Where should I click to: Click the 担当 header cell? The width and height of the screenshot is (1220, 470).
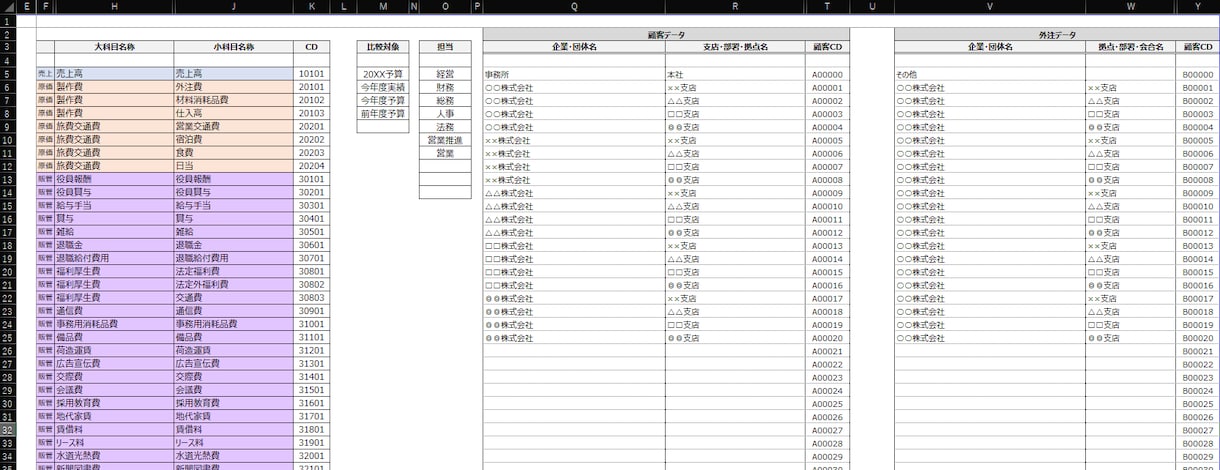pos(444,47)
